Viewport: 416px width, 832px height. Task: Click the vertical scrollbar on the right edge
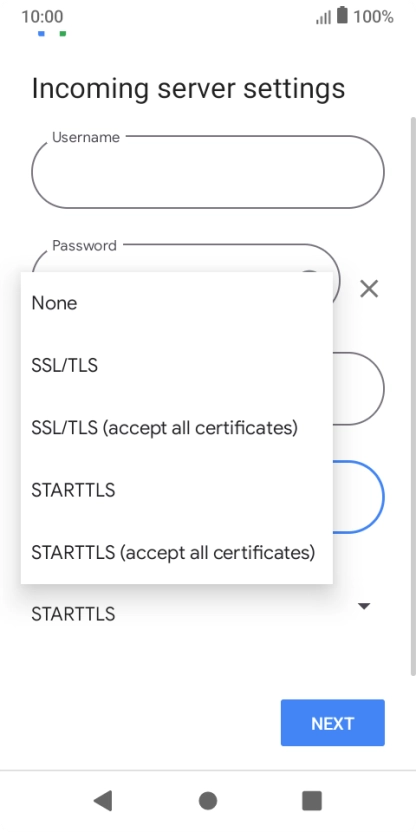pos(413,396)
